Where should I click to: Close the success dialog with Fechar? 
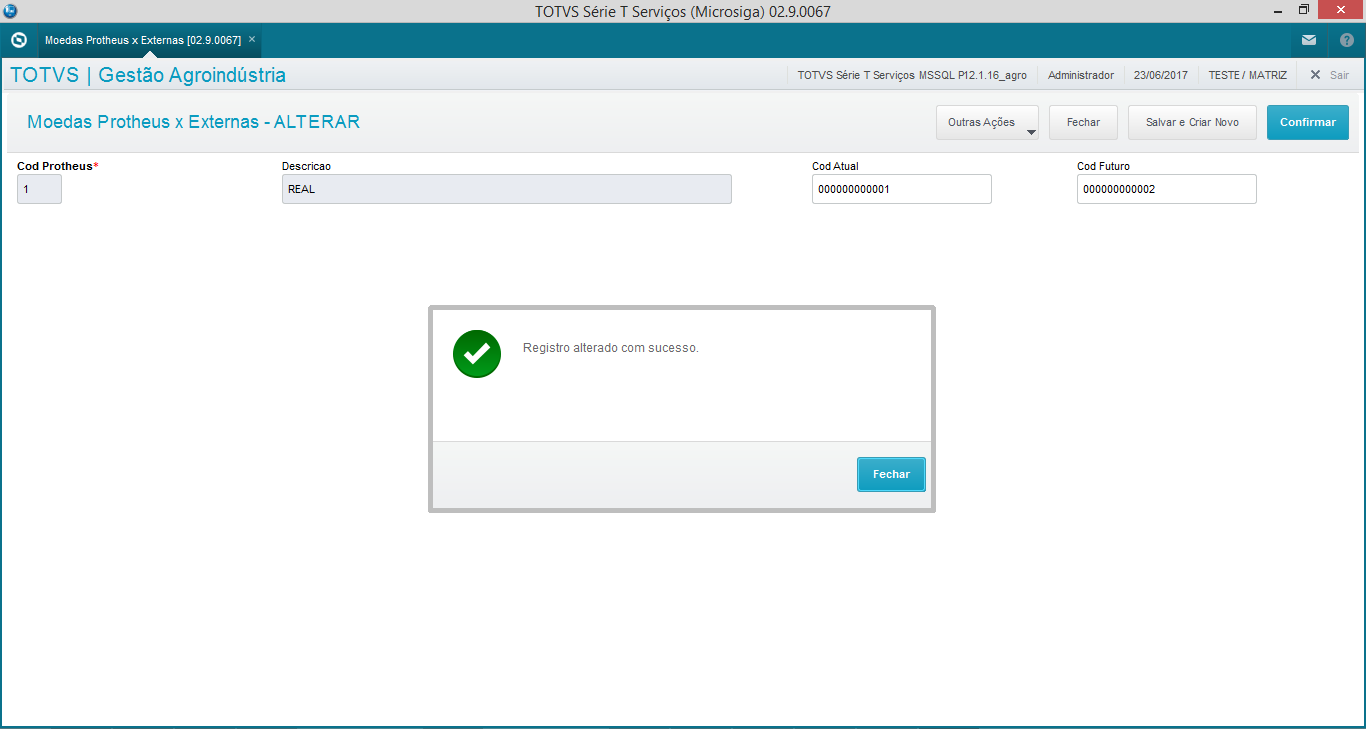pos(891,474)
